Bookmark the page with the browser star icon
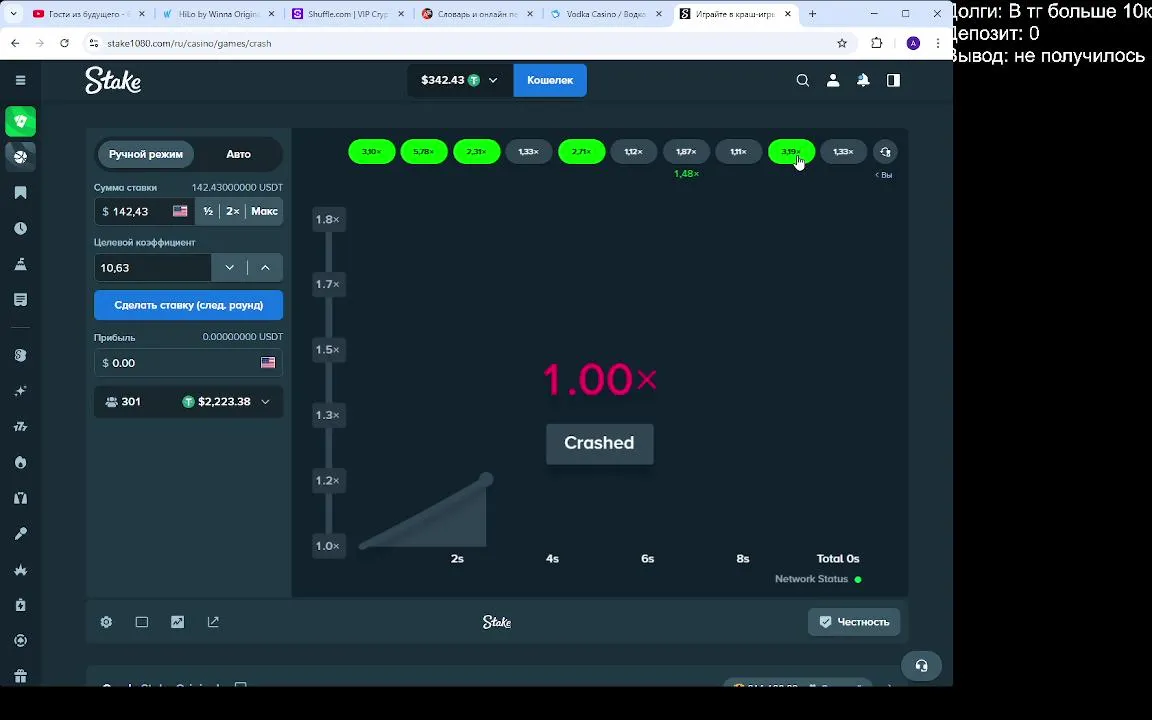Screen dimensions: 1152x720 [x=842, y=43]
